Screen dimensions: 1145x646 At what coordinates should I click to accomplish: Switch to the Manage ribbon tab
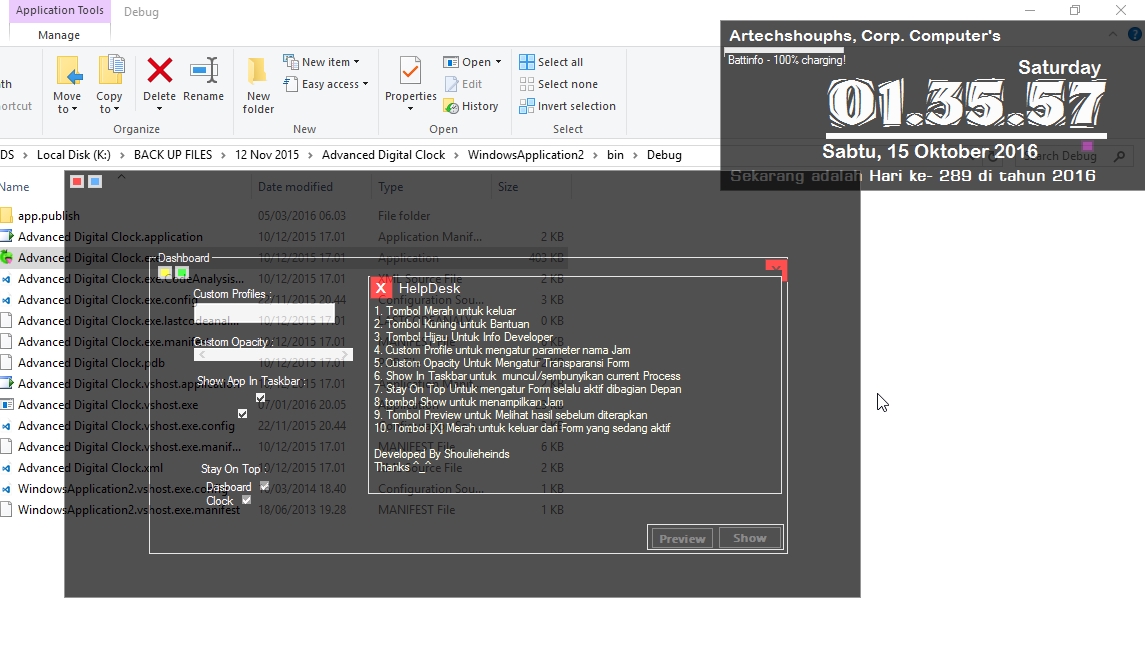[59, 35]
